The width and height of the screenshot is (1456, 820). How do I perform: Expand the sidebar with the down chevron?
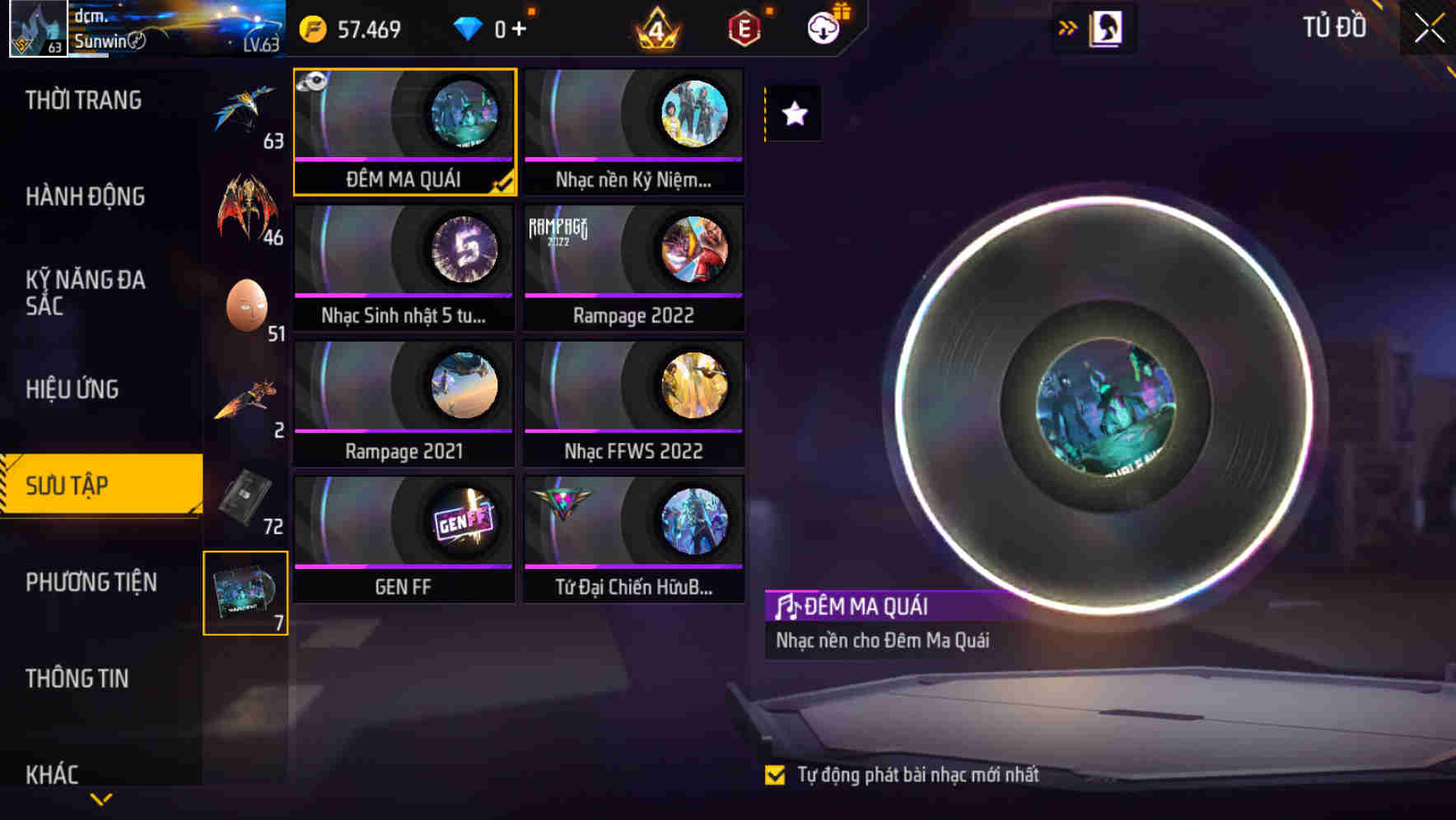tap(101, 799)
